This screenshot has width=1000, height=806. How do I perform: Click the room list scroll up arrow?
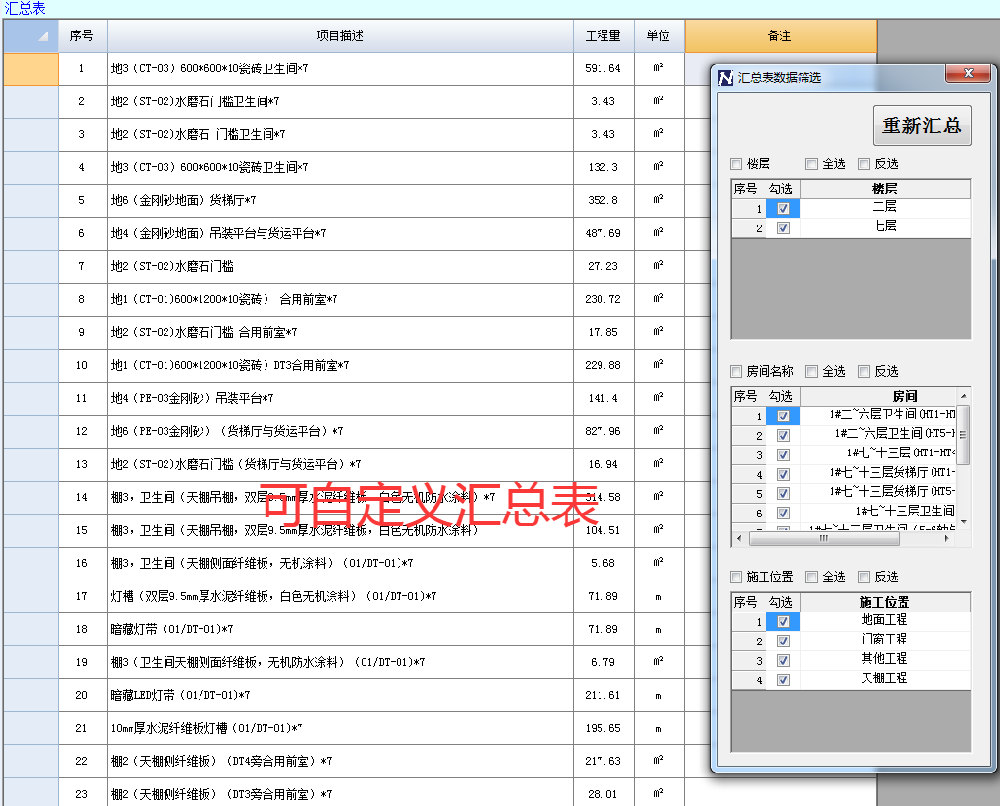[x=964, y=395]
